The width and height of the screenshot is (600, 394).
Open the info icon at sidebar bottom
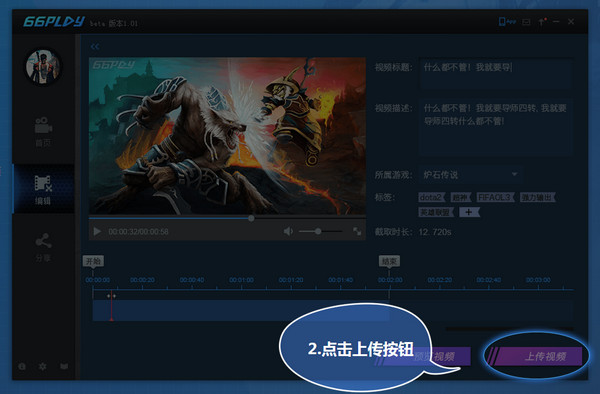coord(22,366)
